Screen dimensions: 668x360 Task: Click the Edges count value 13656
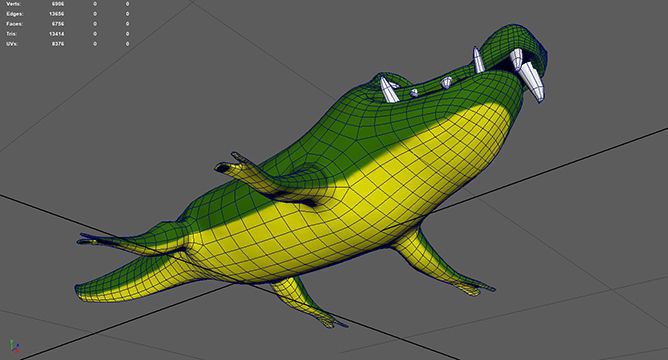pyautogui.click(x=57, y=14)
